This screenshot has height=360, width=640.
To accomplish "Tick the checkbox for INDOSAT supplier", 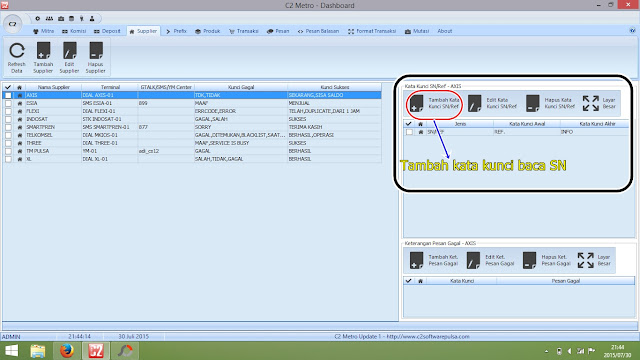I will (x=8, y=119).
